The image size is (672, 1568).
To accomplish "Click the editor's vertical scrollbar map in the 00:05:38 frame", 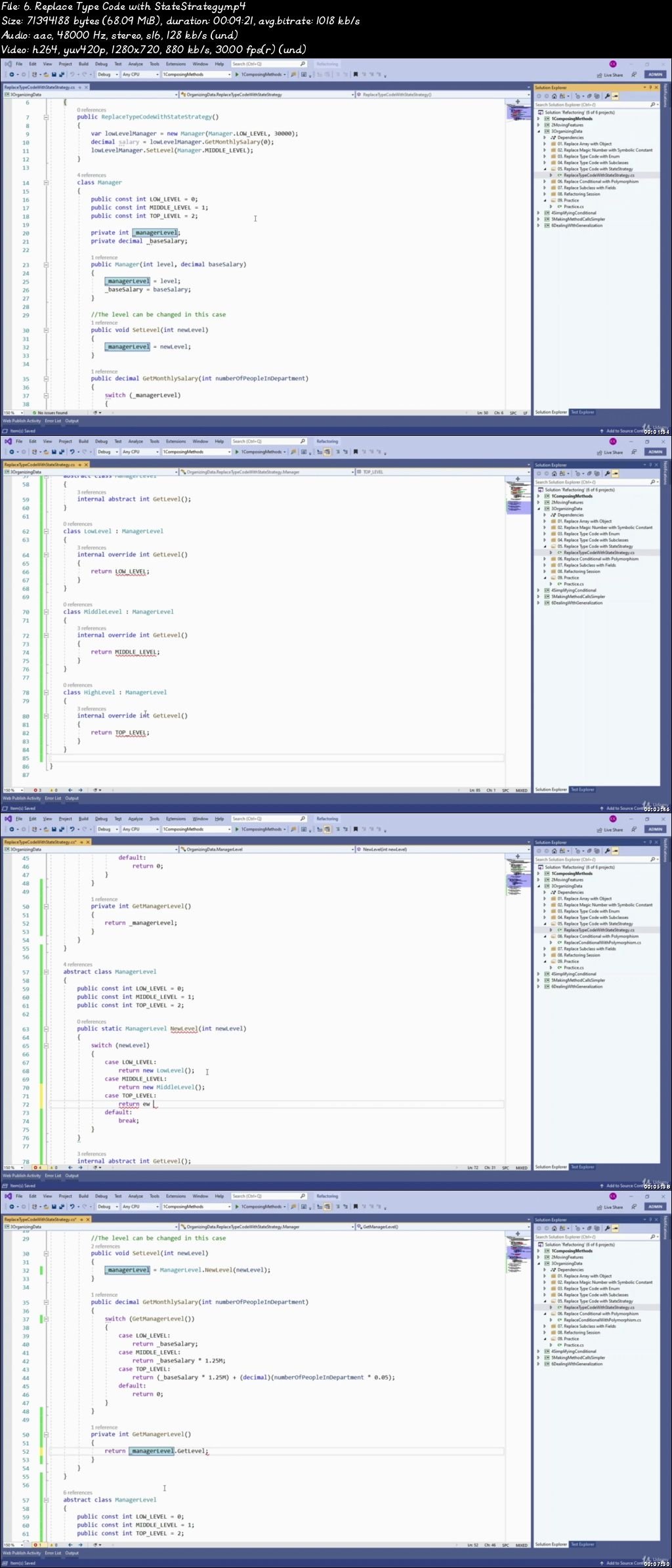I will click(x=518, y=1011).
